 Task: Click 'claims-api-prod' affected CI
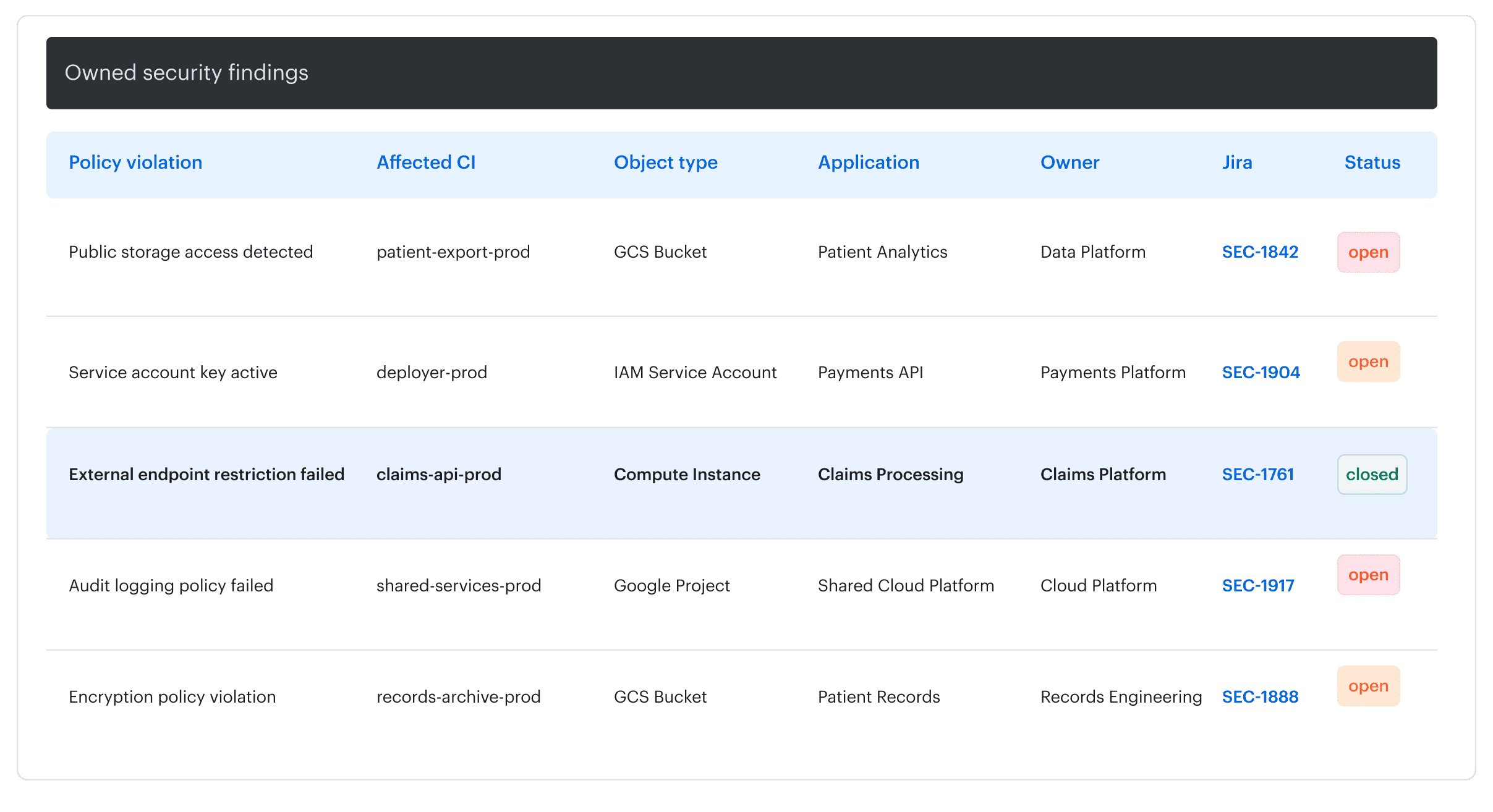(439, 475)
